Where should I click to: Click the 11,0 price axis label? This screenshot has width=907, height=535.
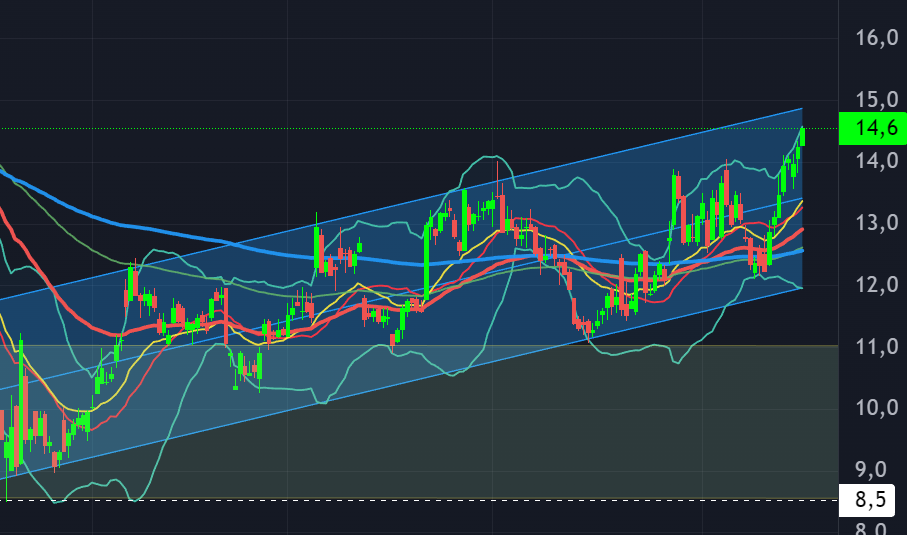pyautogui.click(x=876, y=347)
